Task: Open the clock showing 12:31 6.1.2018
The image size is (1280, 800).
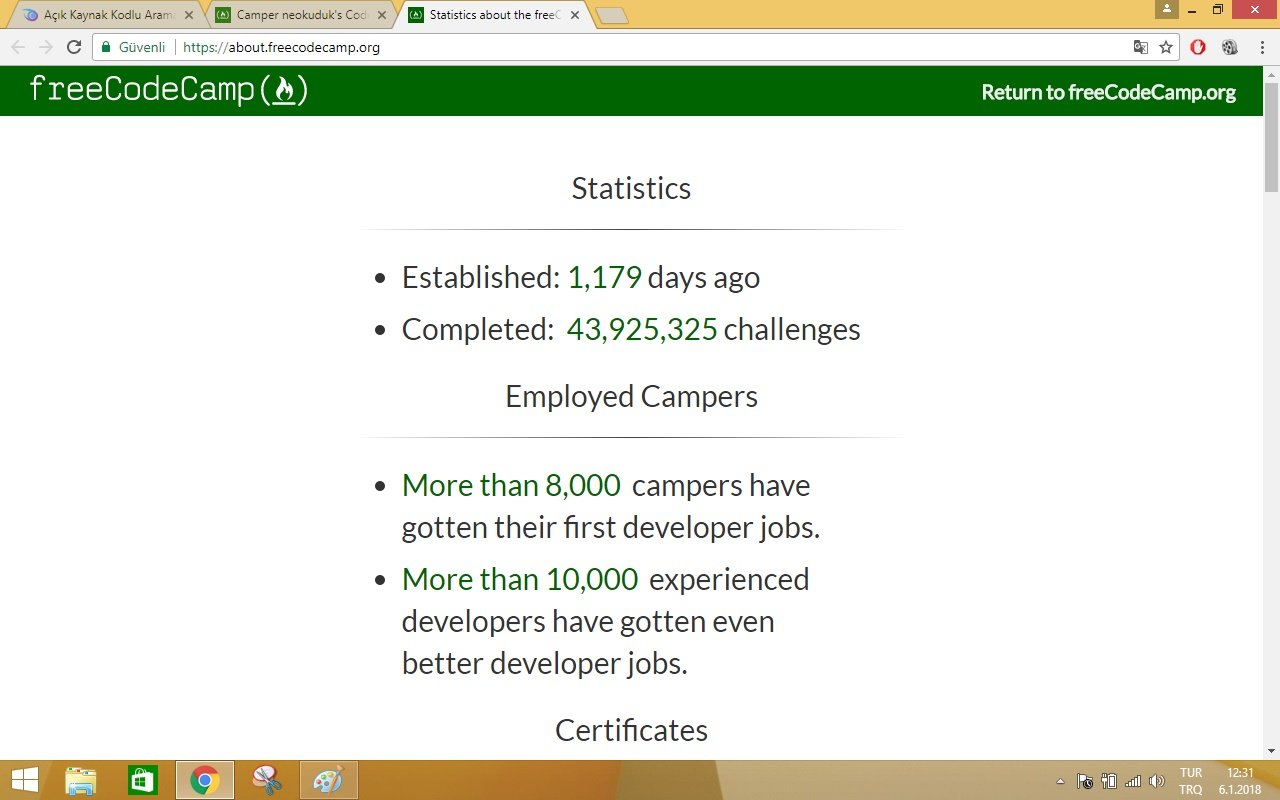Action: pyautogui.click(x=1240, y=781)
